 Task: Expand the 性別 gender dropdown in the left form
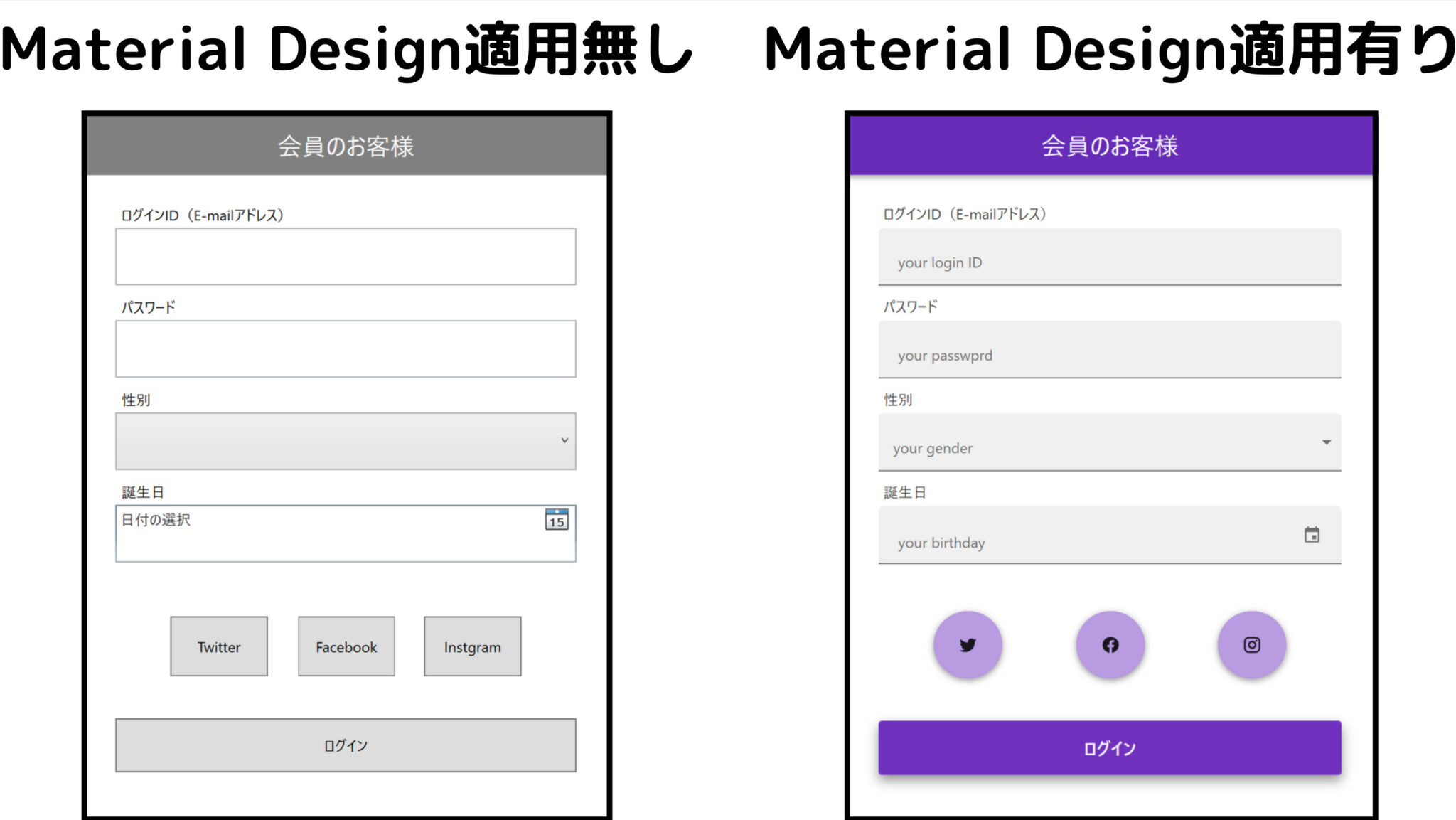coord(345,441)
